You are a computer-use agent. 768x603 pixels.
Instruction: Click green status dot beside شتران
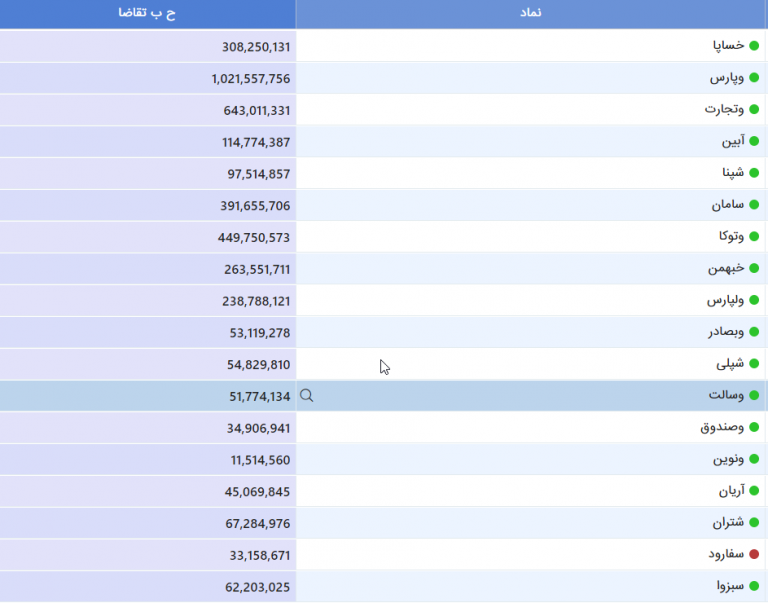754,522
